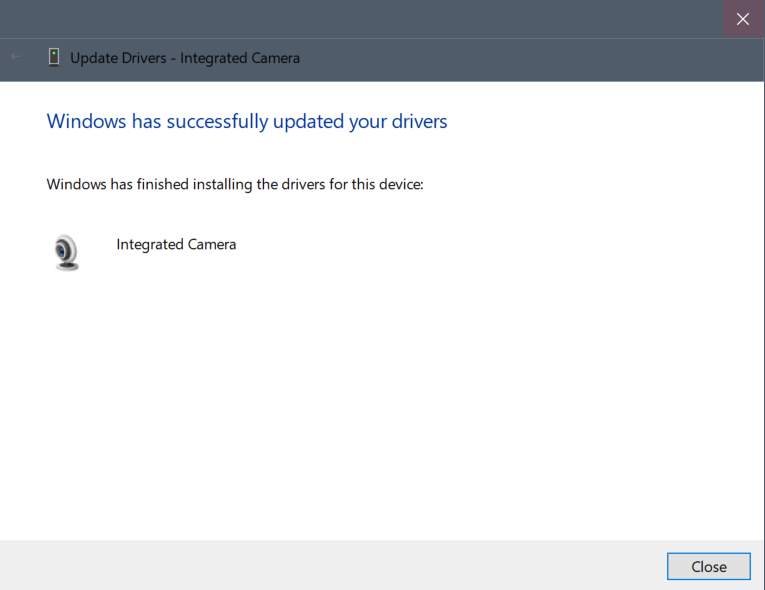Click the 'Windows has successfully updated your drivers' heading
Image resolution: width=765 pixels, height=590 pixels.
[247, 121]
